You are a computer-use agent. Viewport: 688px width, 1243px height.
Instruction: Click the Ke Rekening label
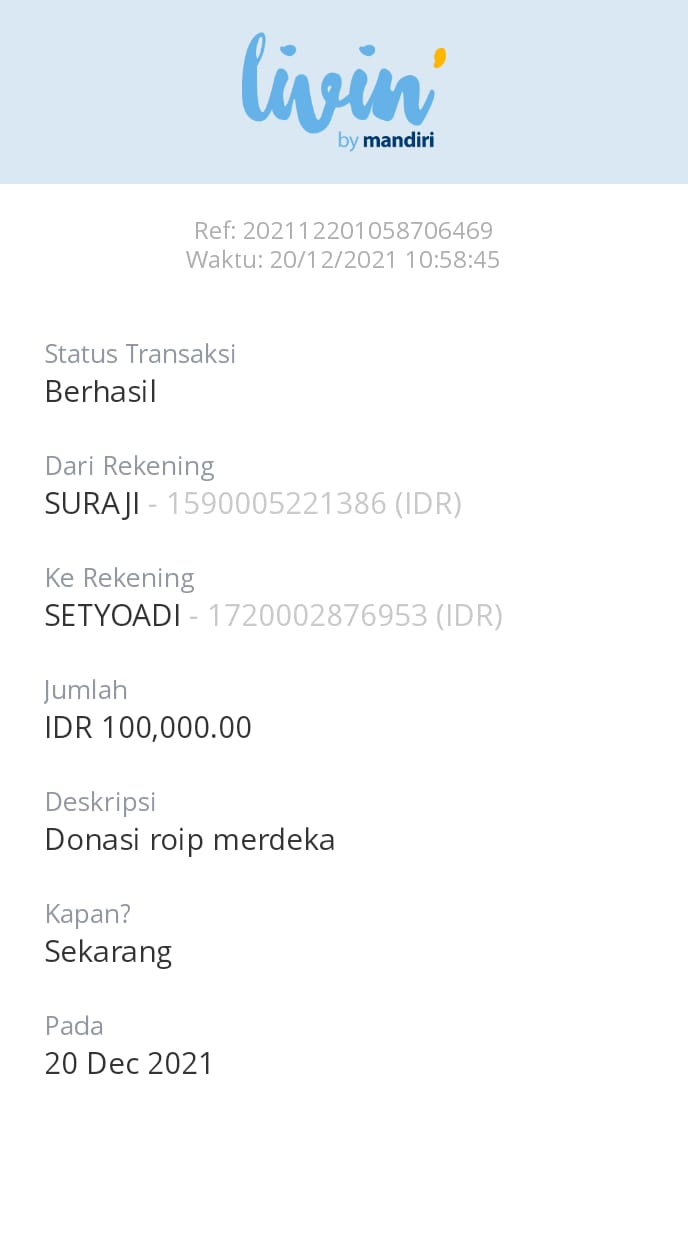coord(119,578)
